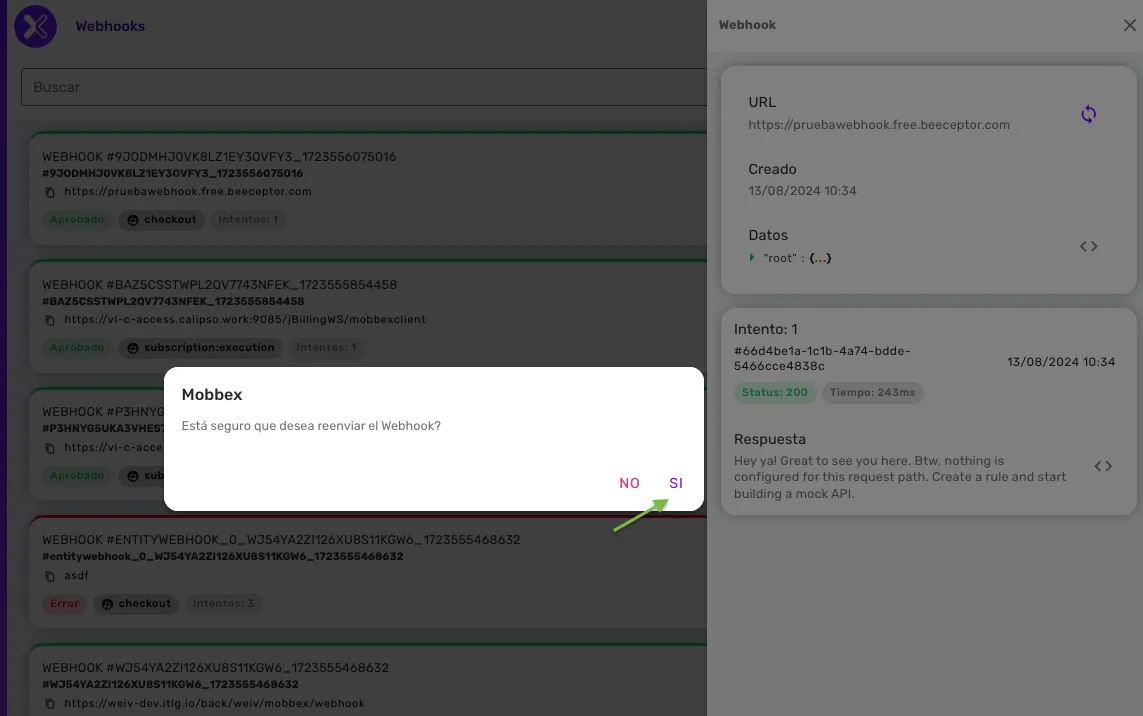The height and width of the screenshot is (716, 1143).
Task: Cancel resending with the NO button
Action: pyautogui.click(x=629, y=483)
